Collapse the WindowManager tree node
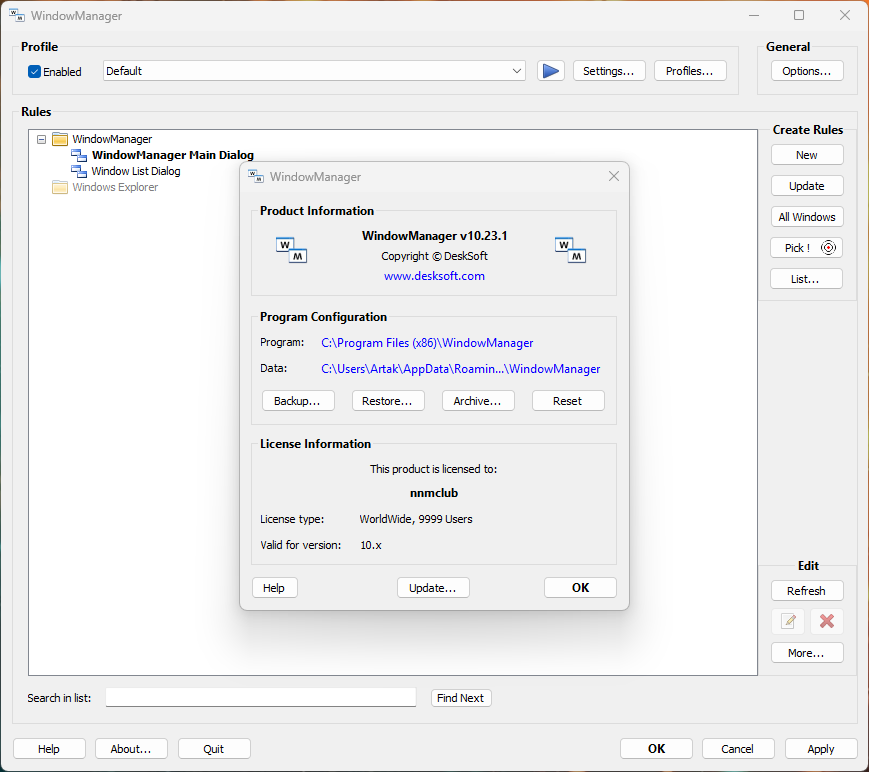The height and width of the screenshot is (772, 869). (42, 139)
